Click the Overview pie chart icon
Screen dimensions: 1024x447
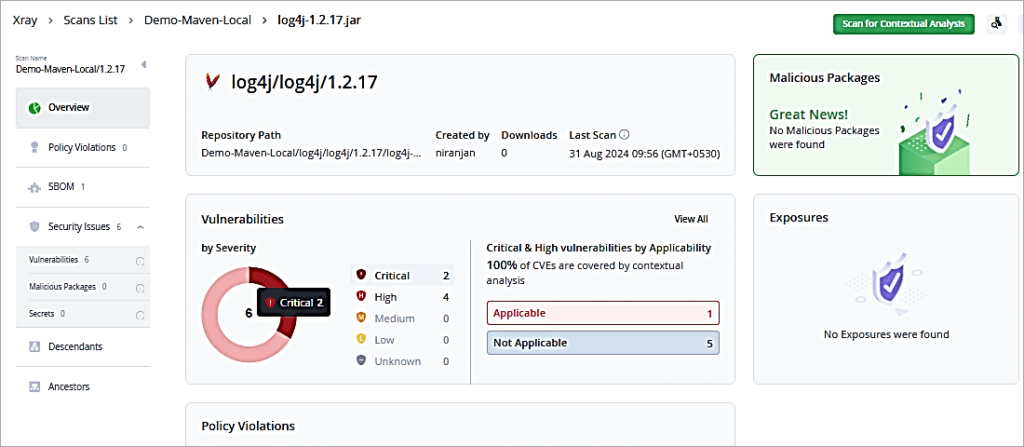click(34, 107)
